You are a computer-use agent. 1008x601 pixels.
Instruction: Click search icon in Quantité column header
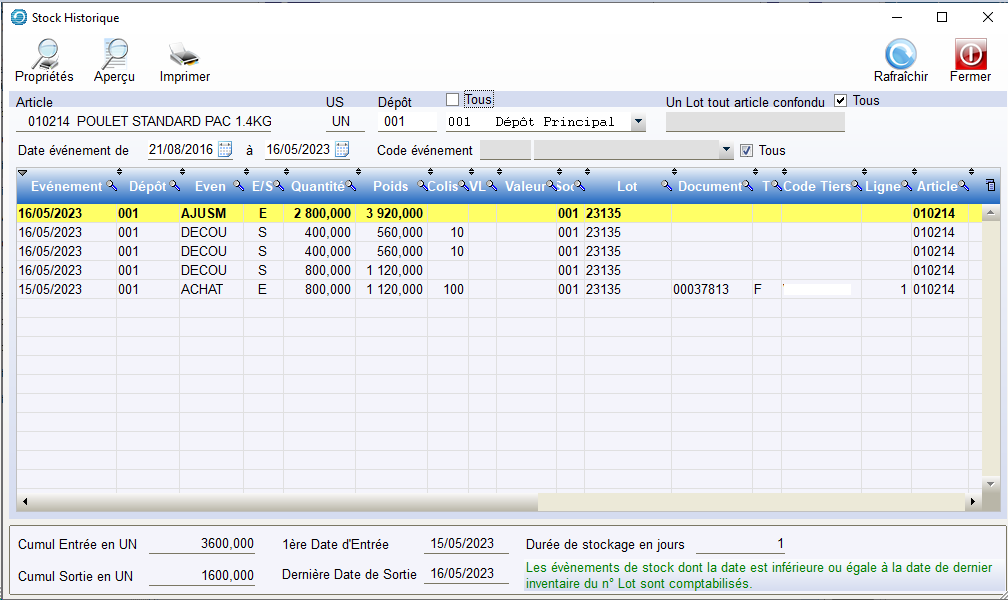[x=350, y=186]
